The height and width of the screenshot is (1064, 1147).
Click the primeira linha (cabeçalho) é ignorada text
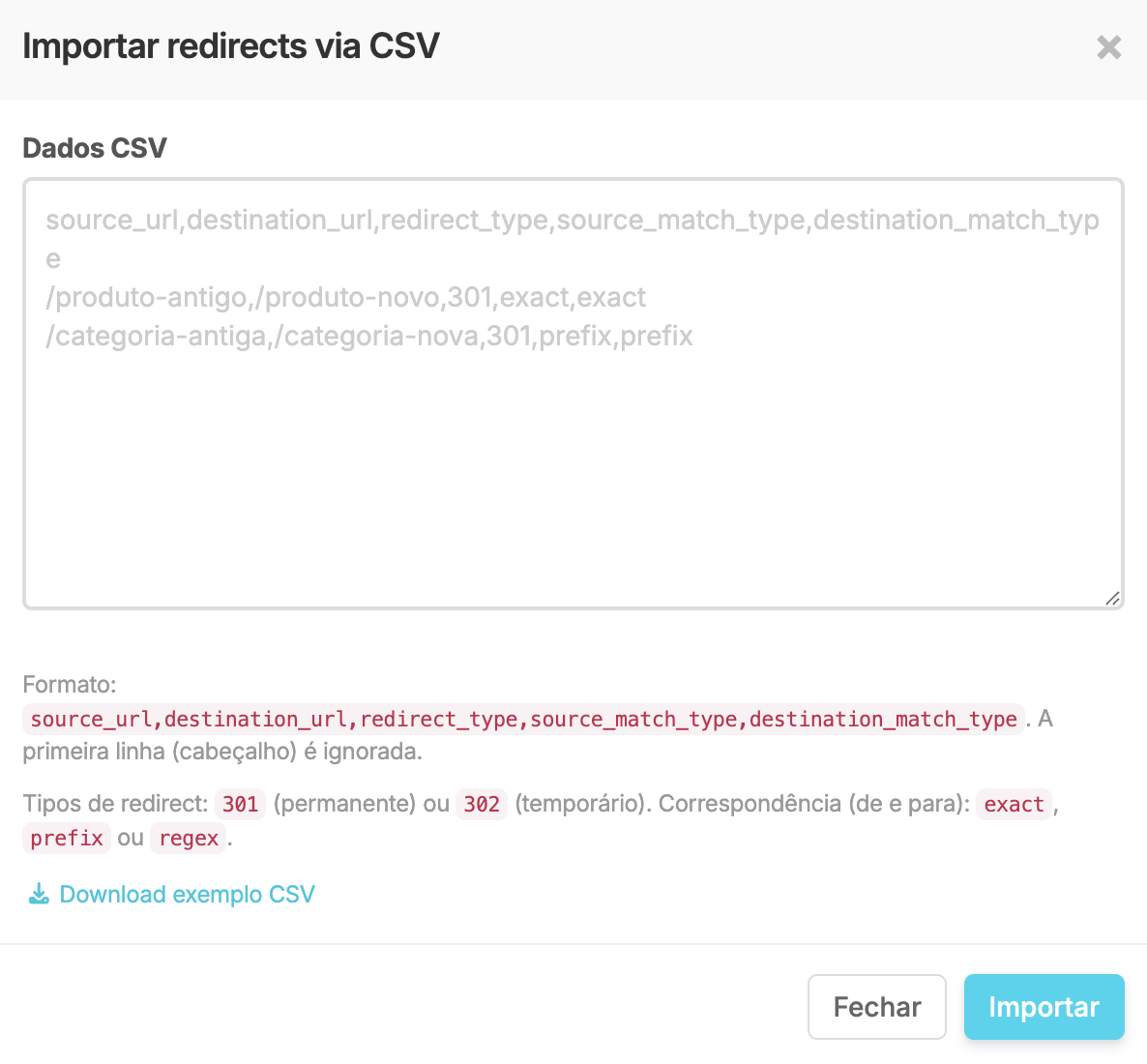(x=222, y=752)
